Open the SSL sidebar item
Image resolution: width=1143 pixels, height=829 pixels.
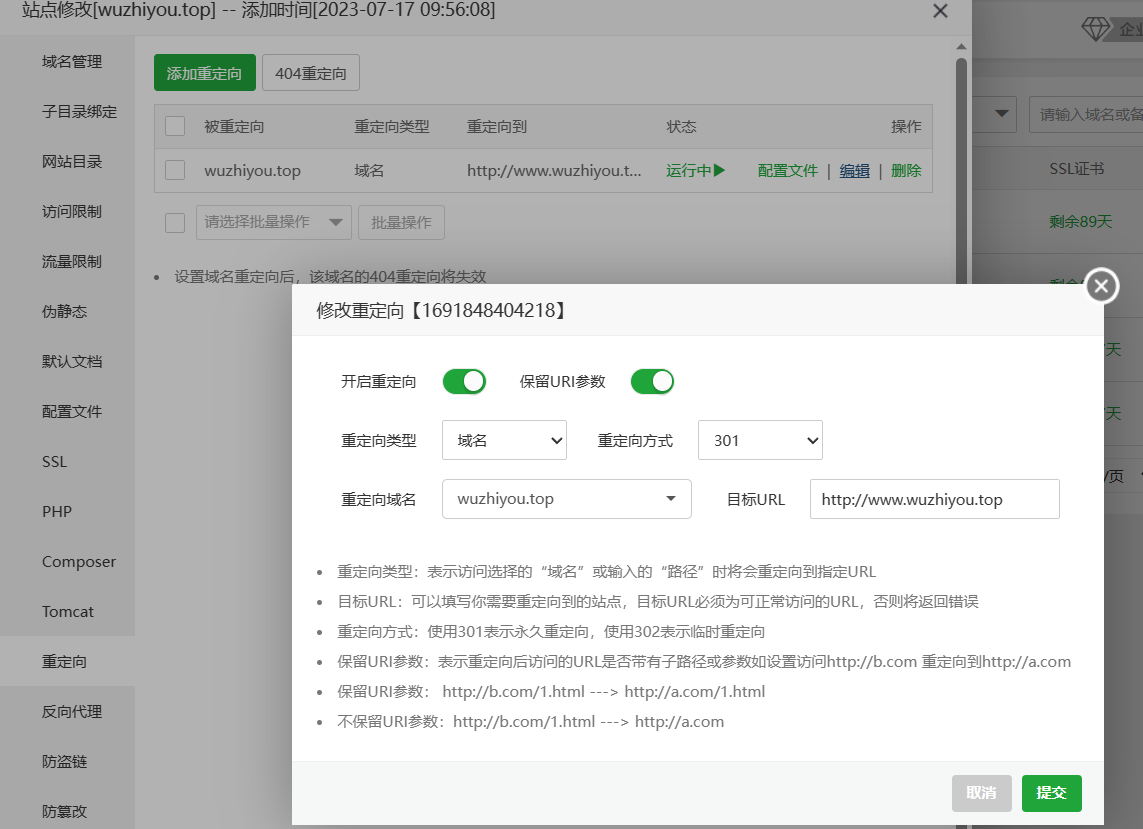55,462
